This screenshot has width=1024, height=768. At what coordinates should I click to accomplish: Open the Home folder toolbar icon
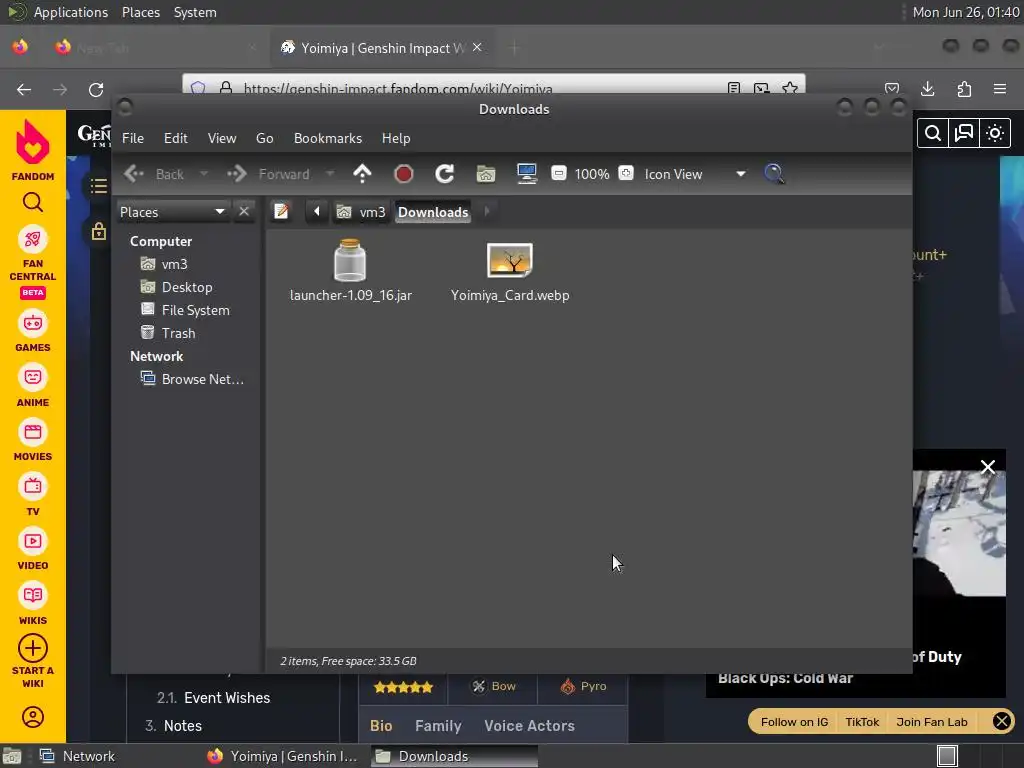[485, 174]
